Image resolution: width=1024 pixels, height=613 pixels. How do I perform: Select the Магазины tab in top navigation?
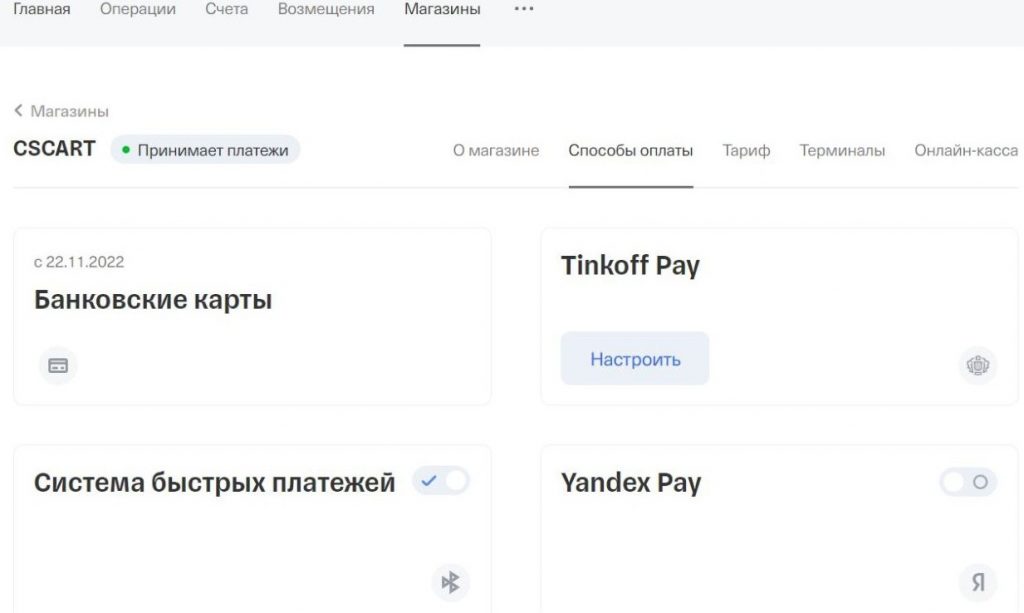click(x=442, y=10)
